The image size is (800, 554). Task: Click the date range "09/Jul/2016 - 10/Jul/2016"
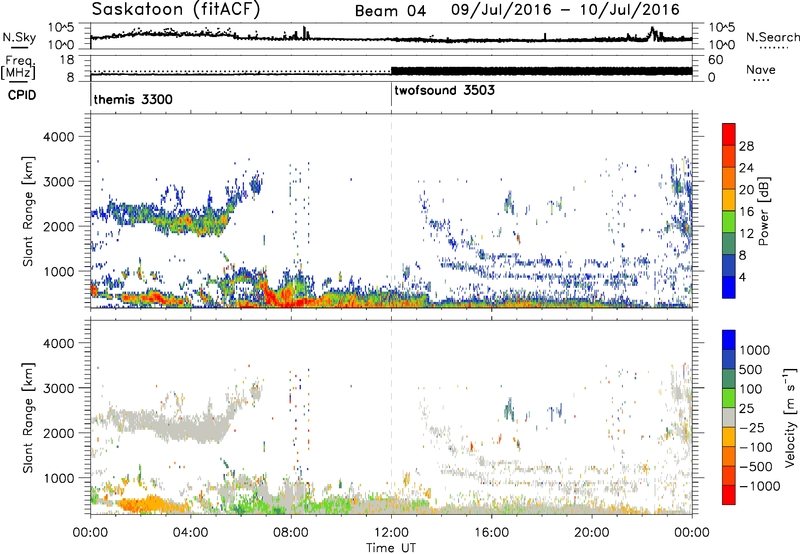click(x=565, y=10)
